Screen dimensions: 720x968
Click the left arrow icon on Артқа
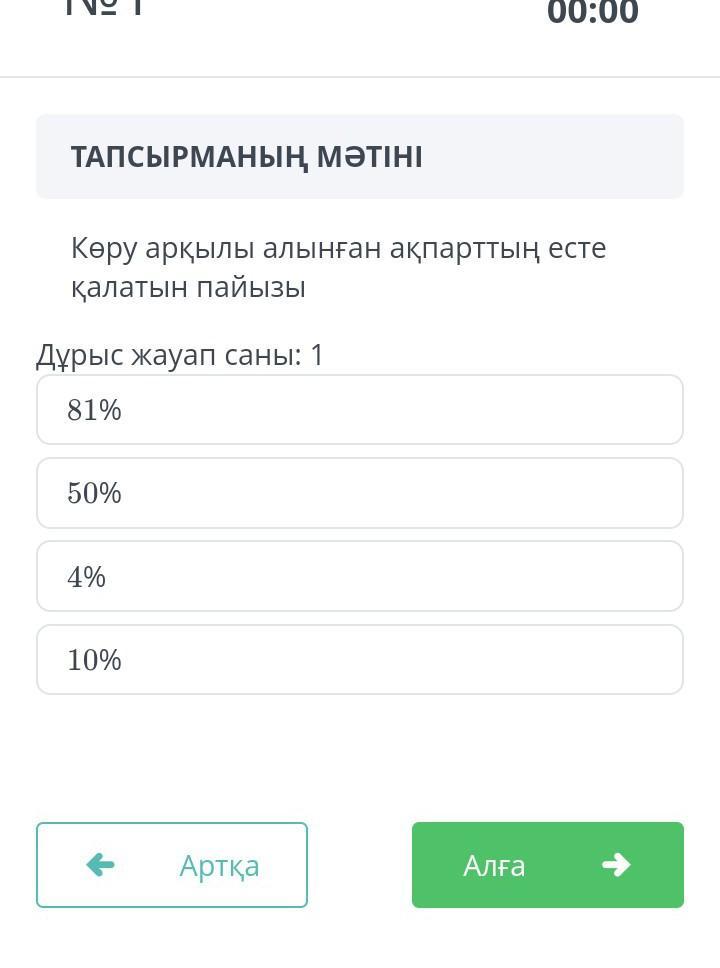pos(101,865)
